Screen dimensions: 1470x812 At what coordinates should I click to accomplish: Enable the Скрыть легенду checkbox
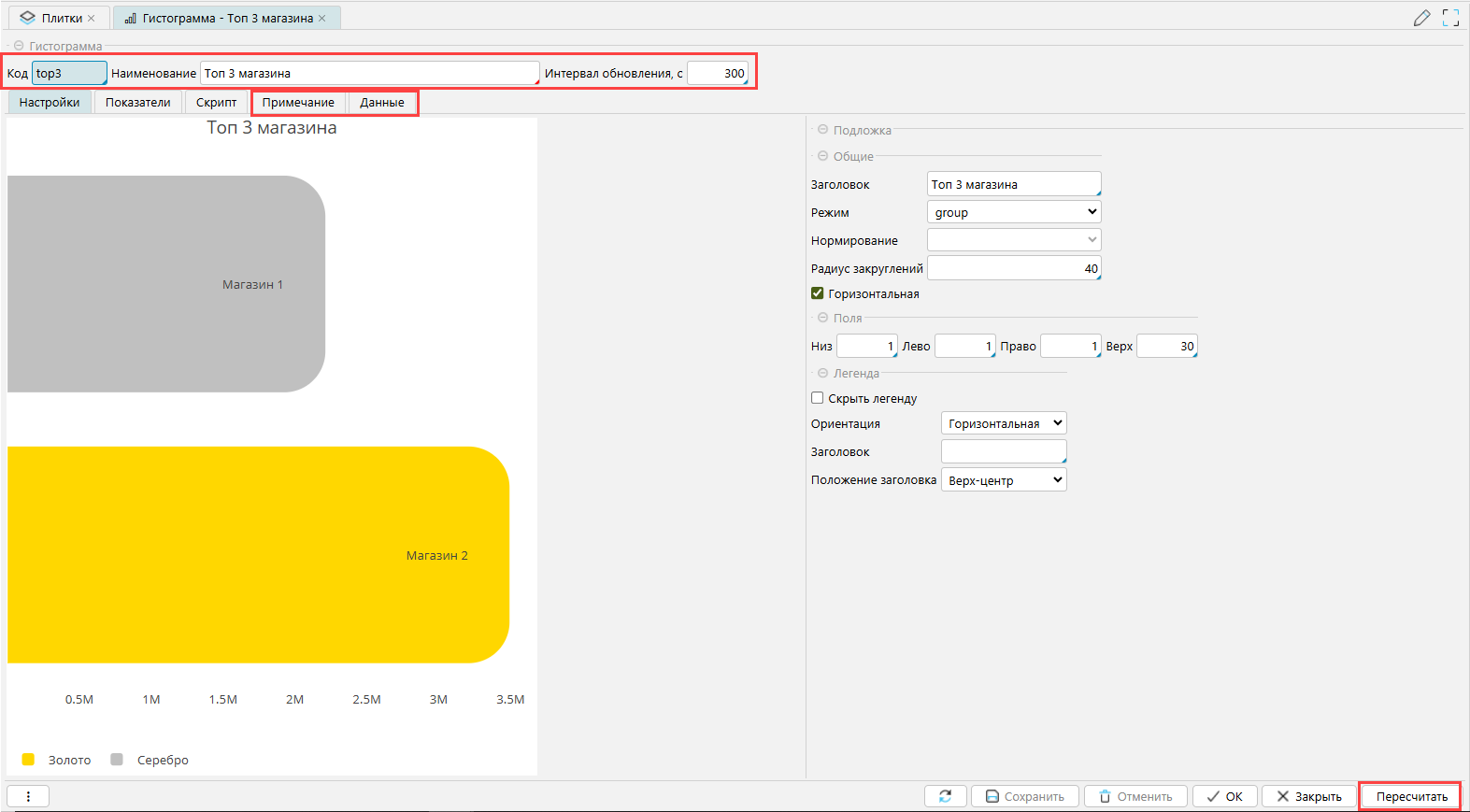click(818, 398)
